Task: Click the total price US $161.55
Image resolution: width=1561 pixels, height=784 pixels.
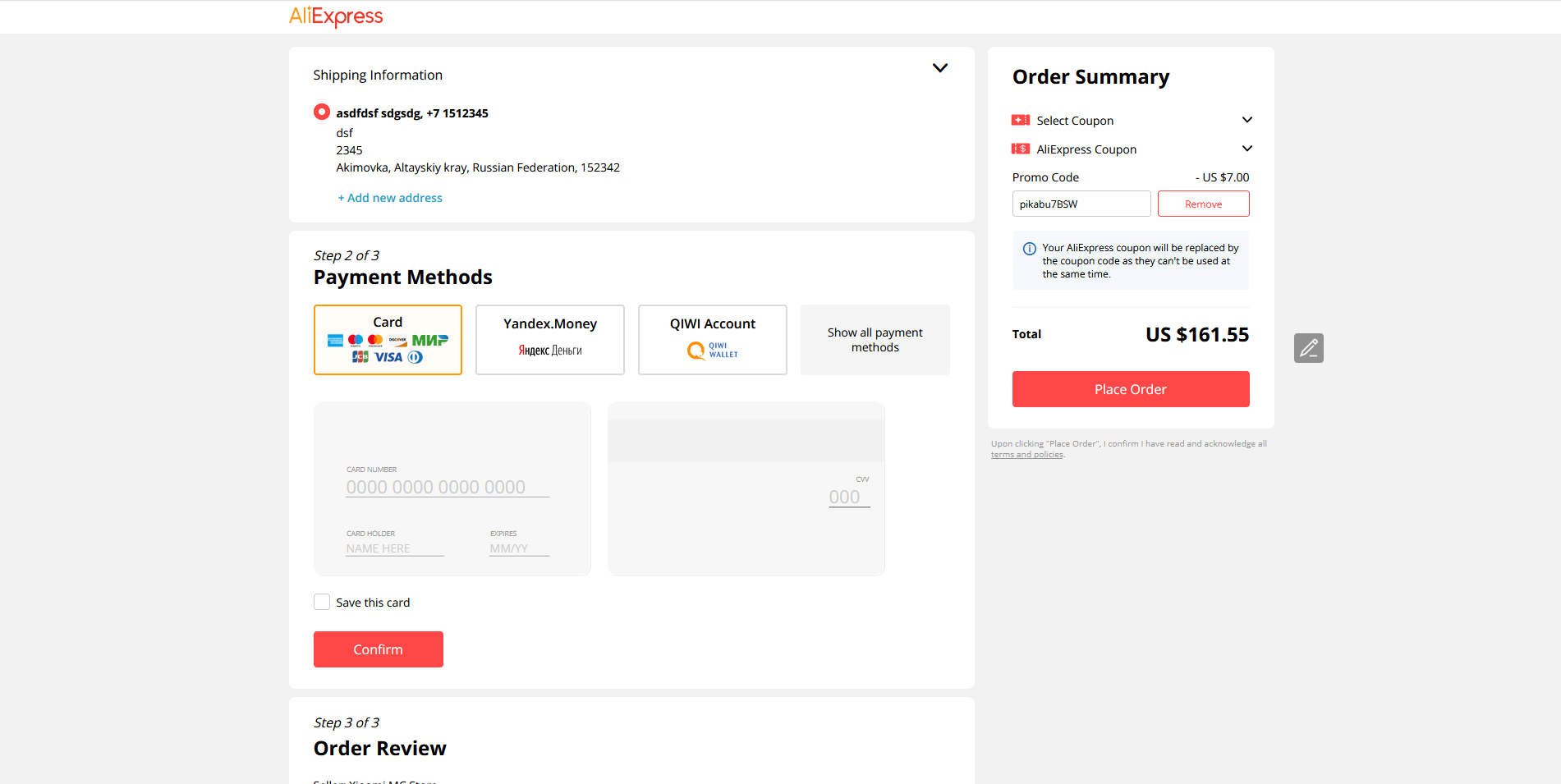Action: pos(1197,335)
